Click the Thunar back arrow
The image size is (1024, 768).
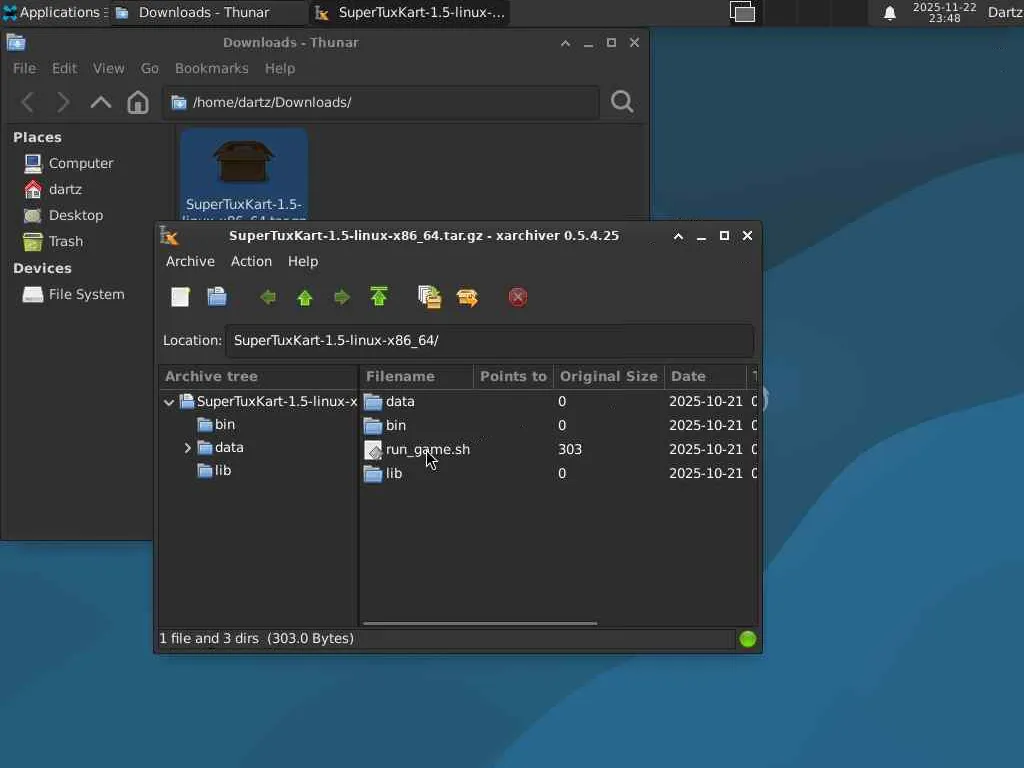coord(27,103)
